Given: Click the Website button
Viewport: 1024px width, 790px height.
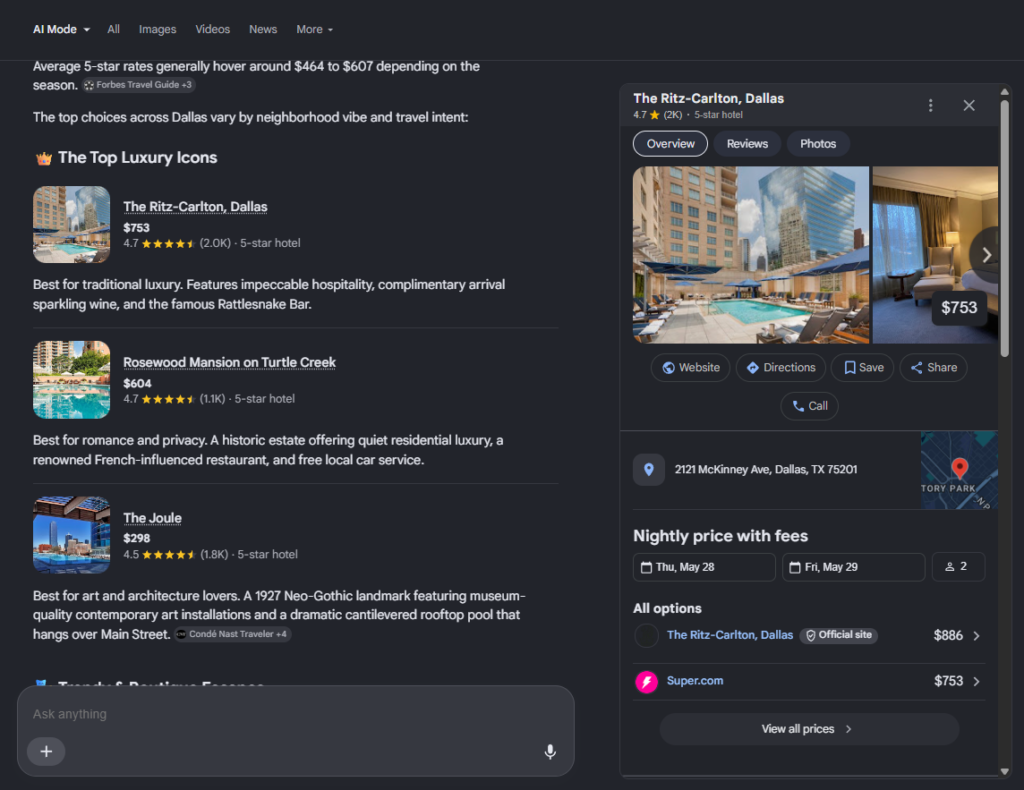Looking at the screenshot, I should pyautogui.click(x=690, y=368).
